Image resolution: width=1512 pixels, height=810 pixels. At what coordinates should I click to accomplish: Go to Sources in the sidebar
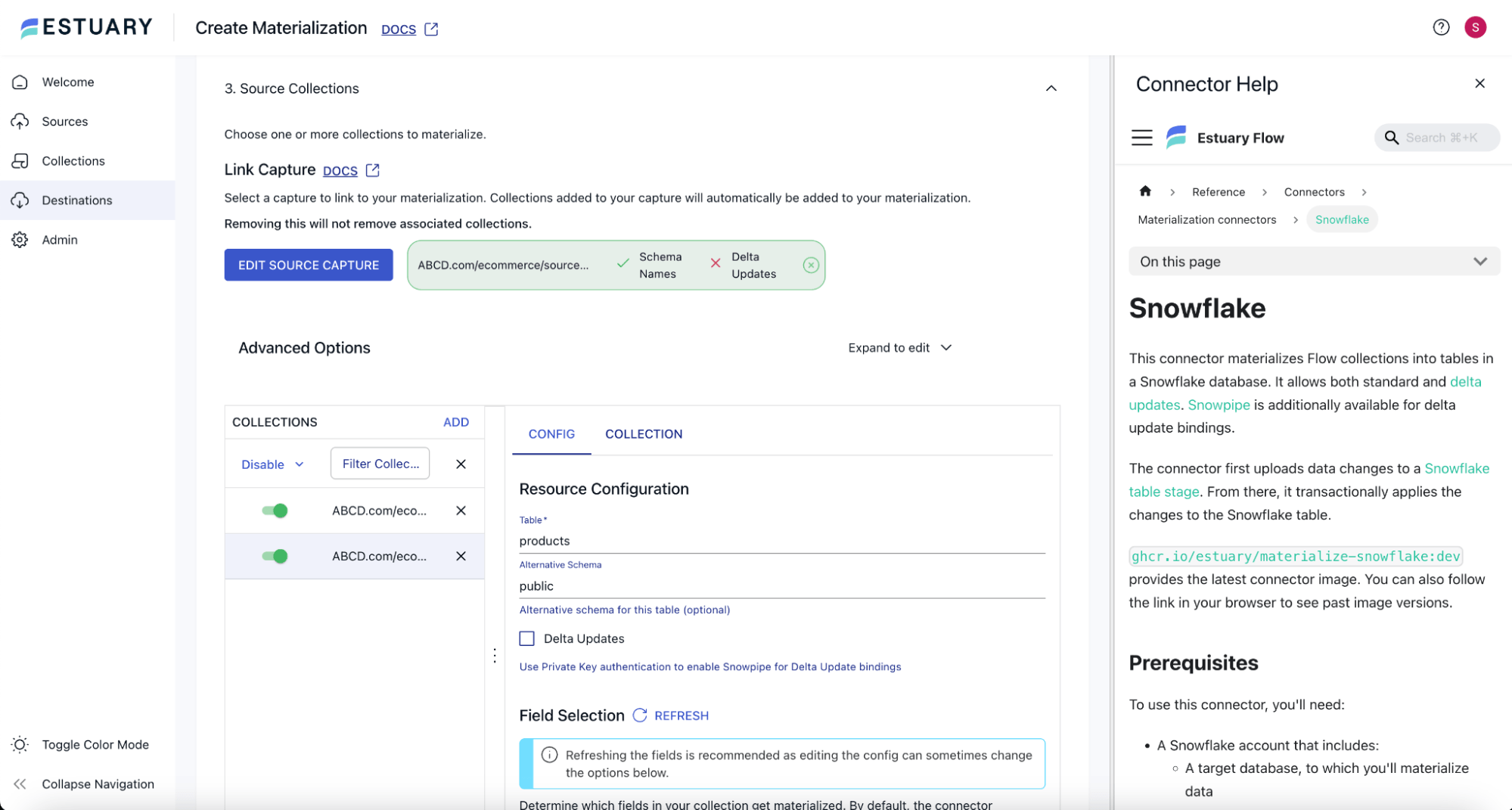point(65,121)
